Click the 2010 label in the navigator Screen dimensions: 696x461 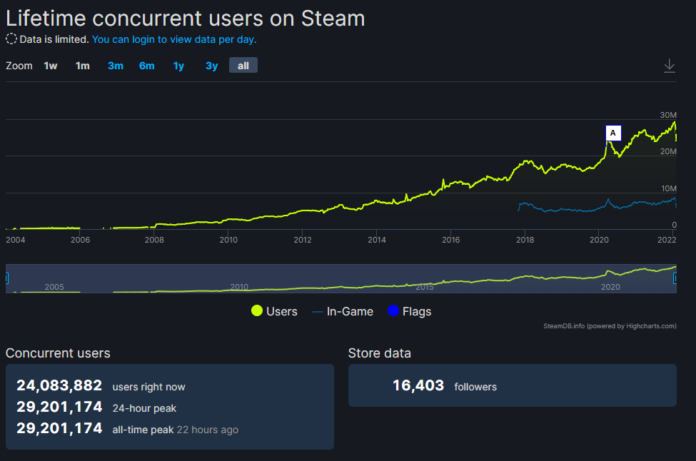239,287
